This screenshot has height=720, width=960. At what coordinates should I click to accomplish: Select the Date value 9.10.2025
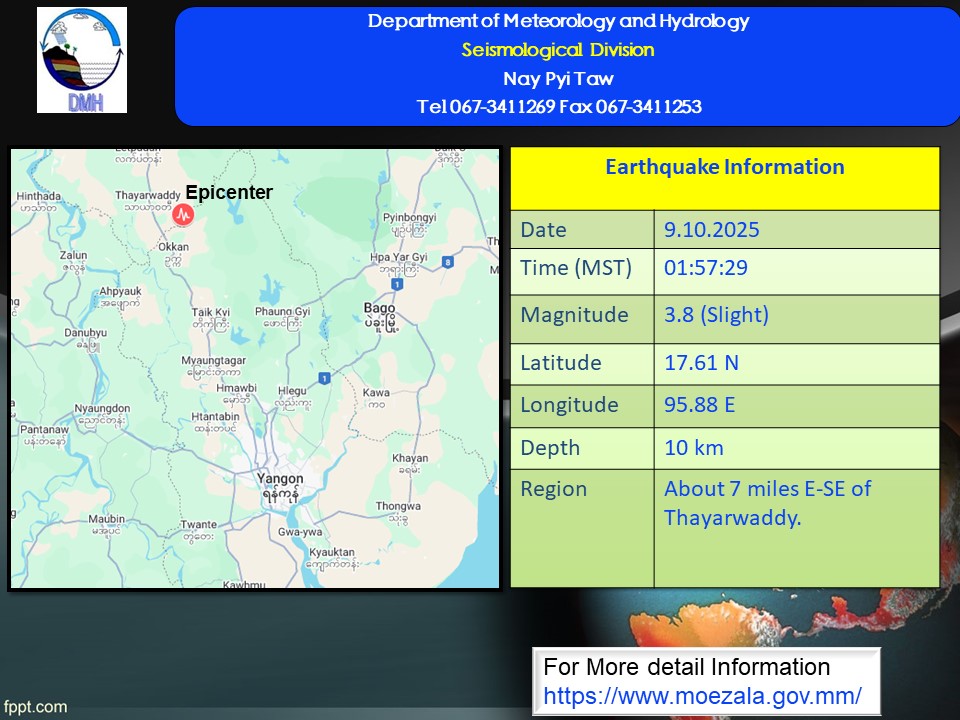711,230
